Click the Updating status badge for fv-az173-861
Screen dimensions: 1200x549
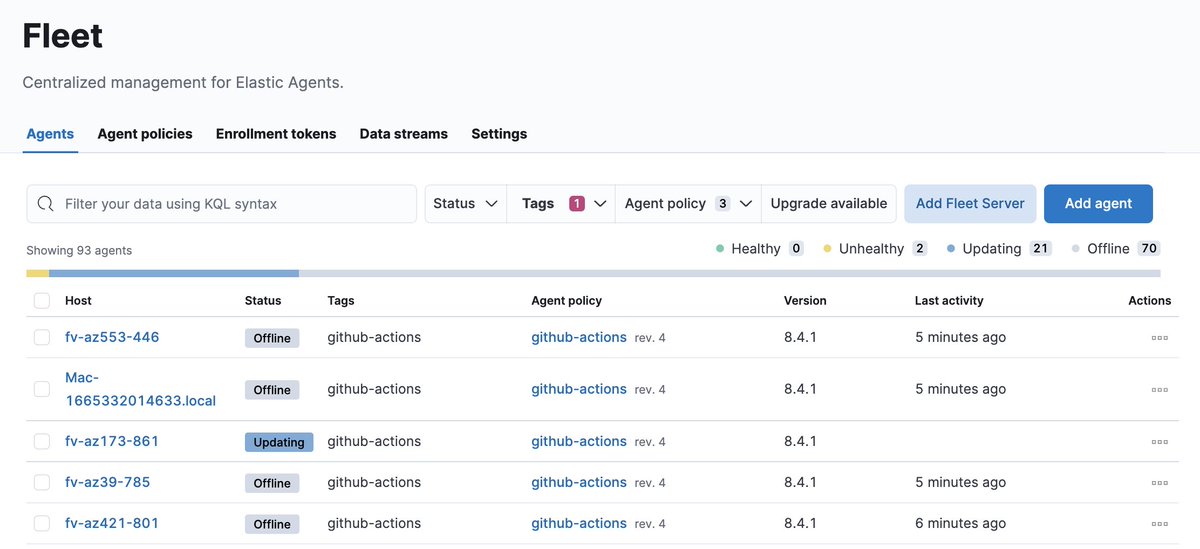click(x=279, y=442)
